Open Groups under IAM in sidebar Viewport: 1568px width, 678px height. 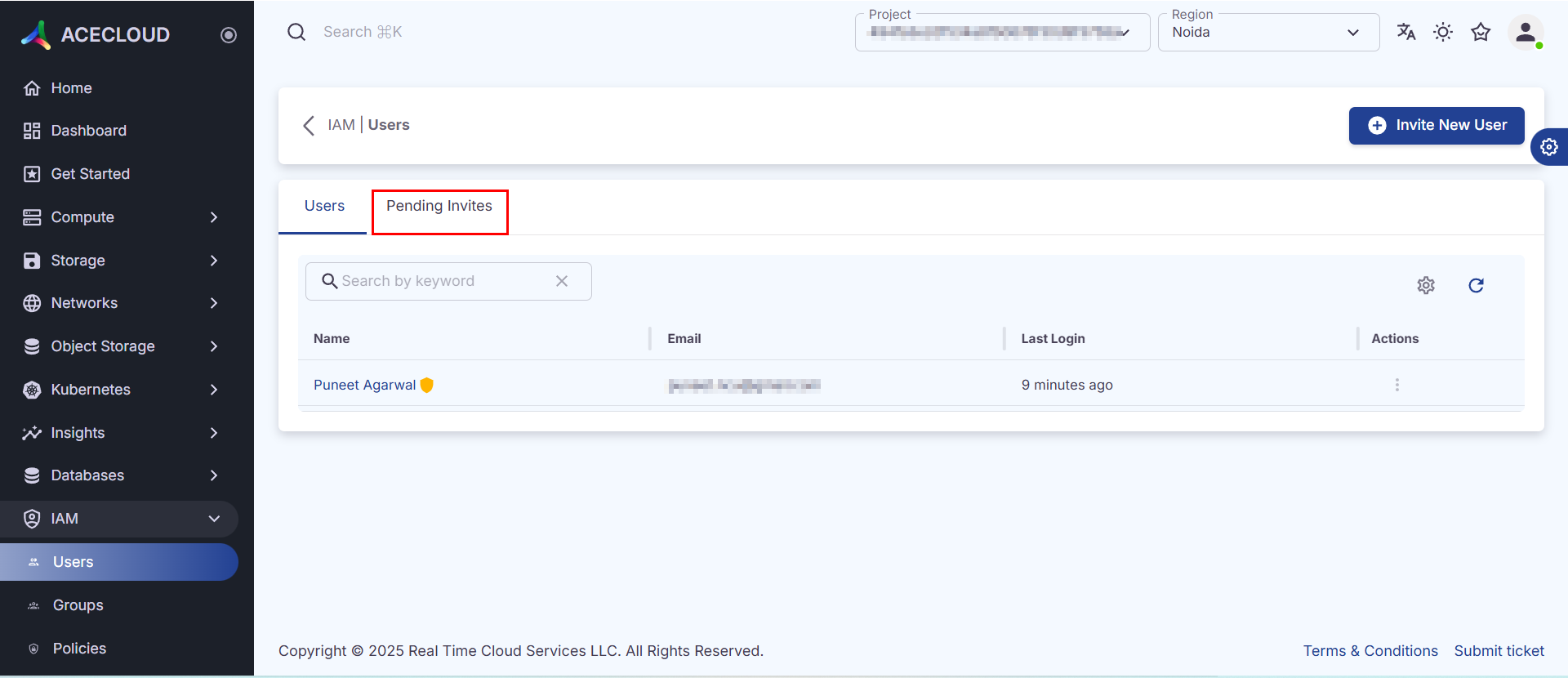[x=78, y=605]
